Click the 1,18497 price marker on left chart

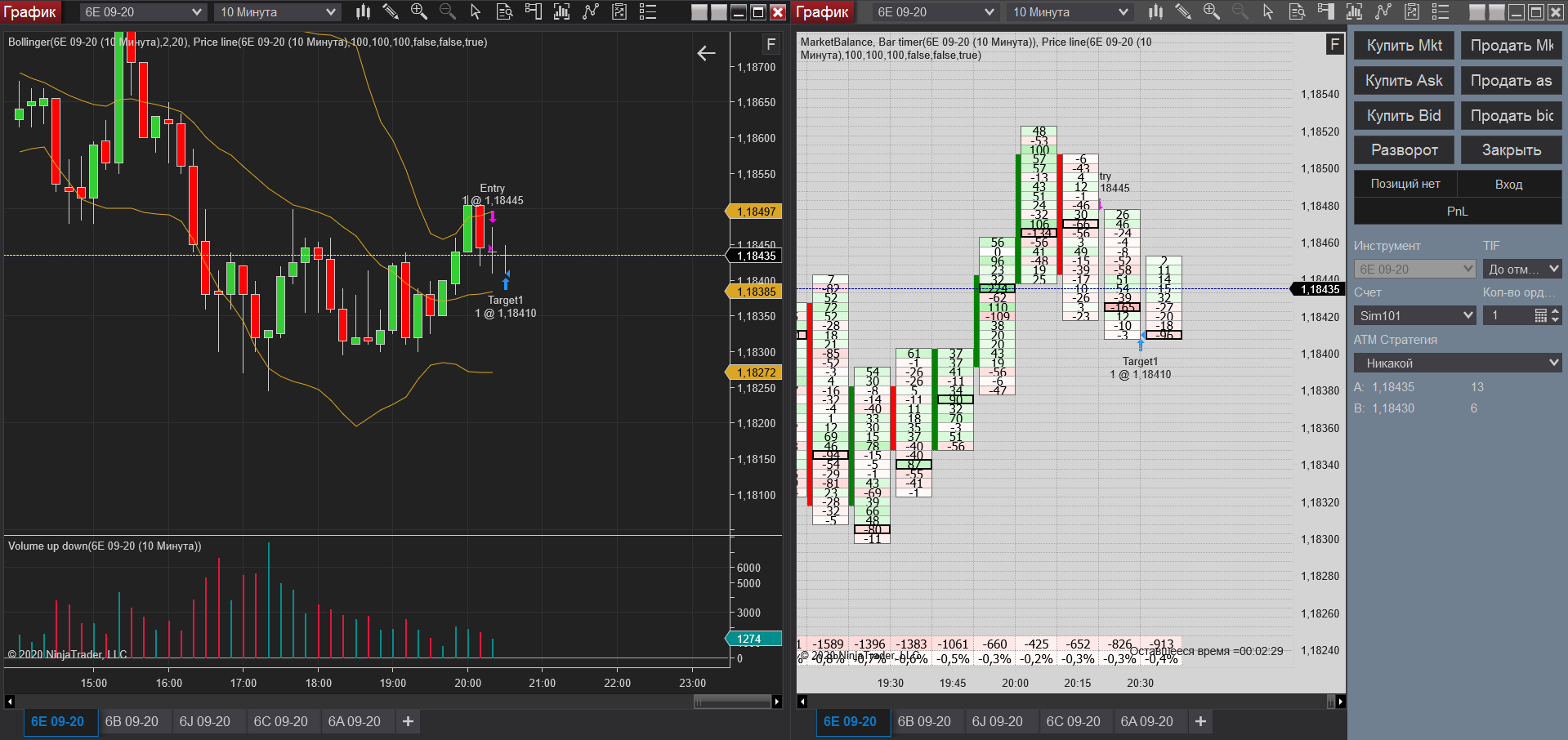click(755, 212)
